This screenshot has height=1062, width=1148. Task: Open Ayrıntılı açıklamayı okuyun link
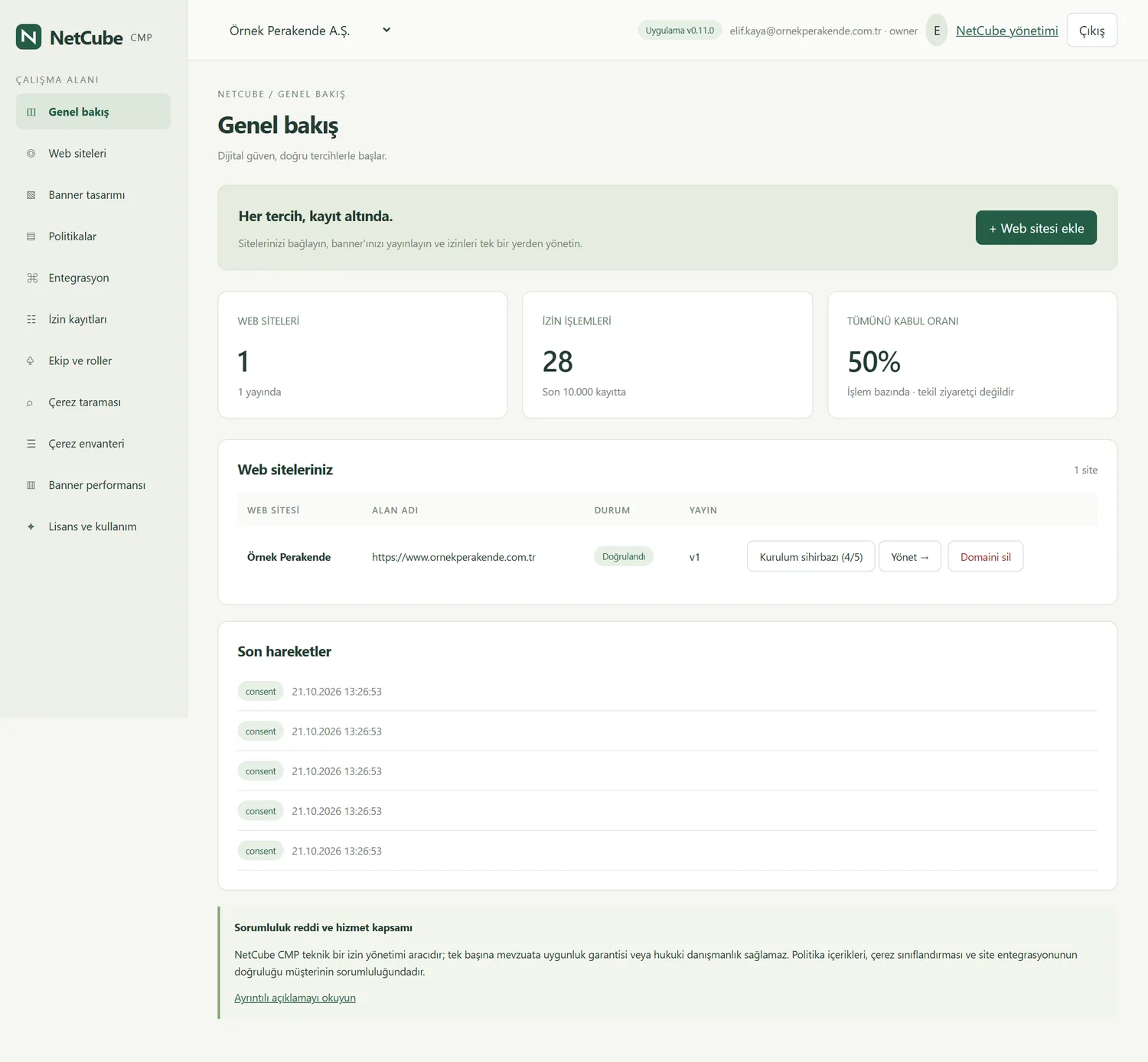tap(295, 998)
